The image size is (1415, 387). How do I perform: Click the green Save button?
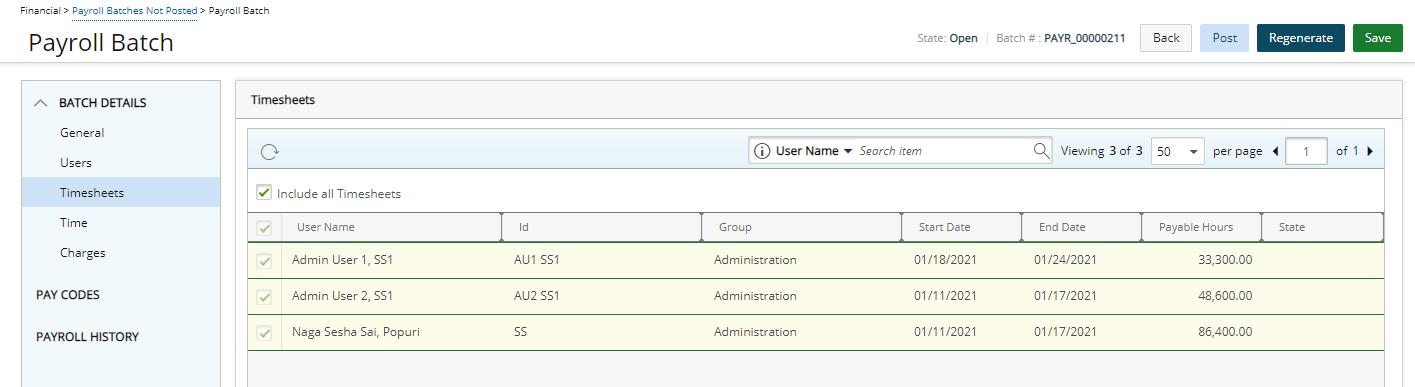pos(1378,38)
